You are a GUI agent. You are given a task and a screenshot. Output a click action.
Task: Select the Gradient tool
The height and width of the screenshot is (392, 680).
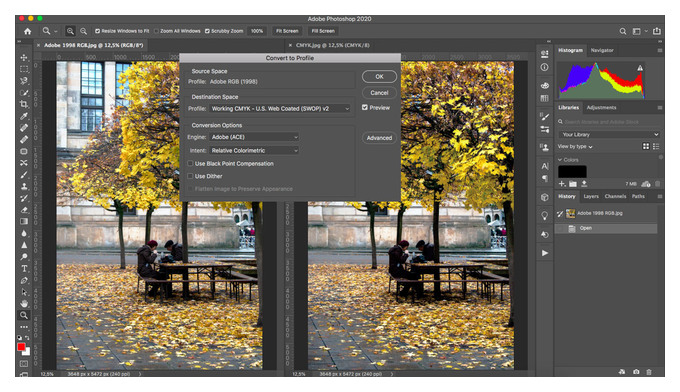[24, 222]
